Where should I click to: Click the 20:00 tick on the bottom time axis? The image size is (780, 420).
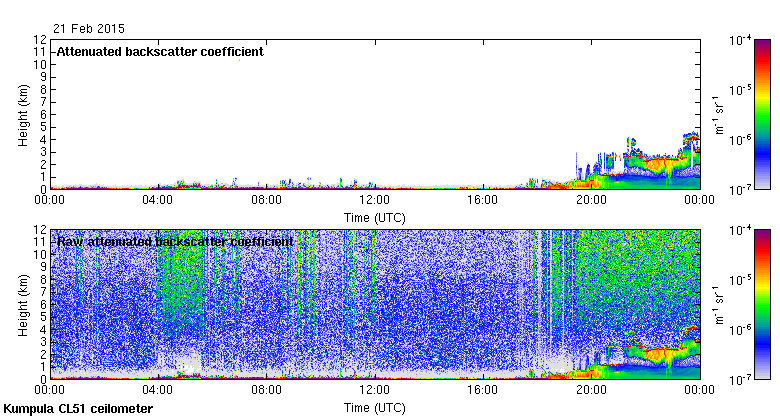click(591, 390)
